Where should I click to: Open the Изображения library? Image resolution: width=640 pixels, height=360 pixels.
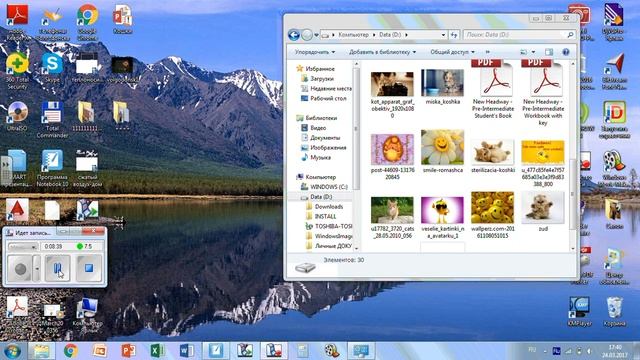tap(324, 147)
